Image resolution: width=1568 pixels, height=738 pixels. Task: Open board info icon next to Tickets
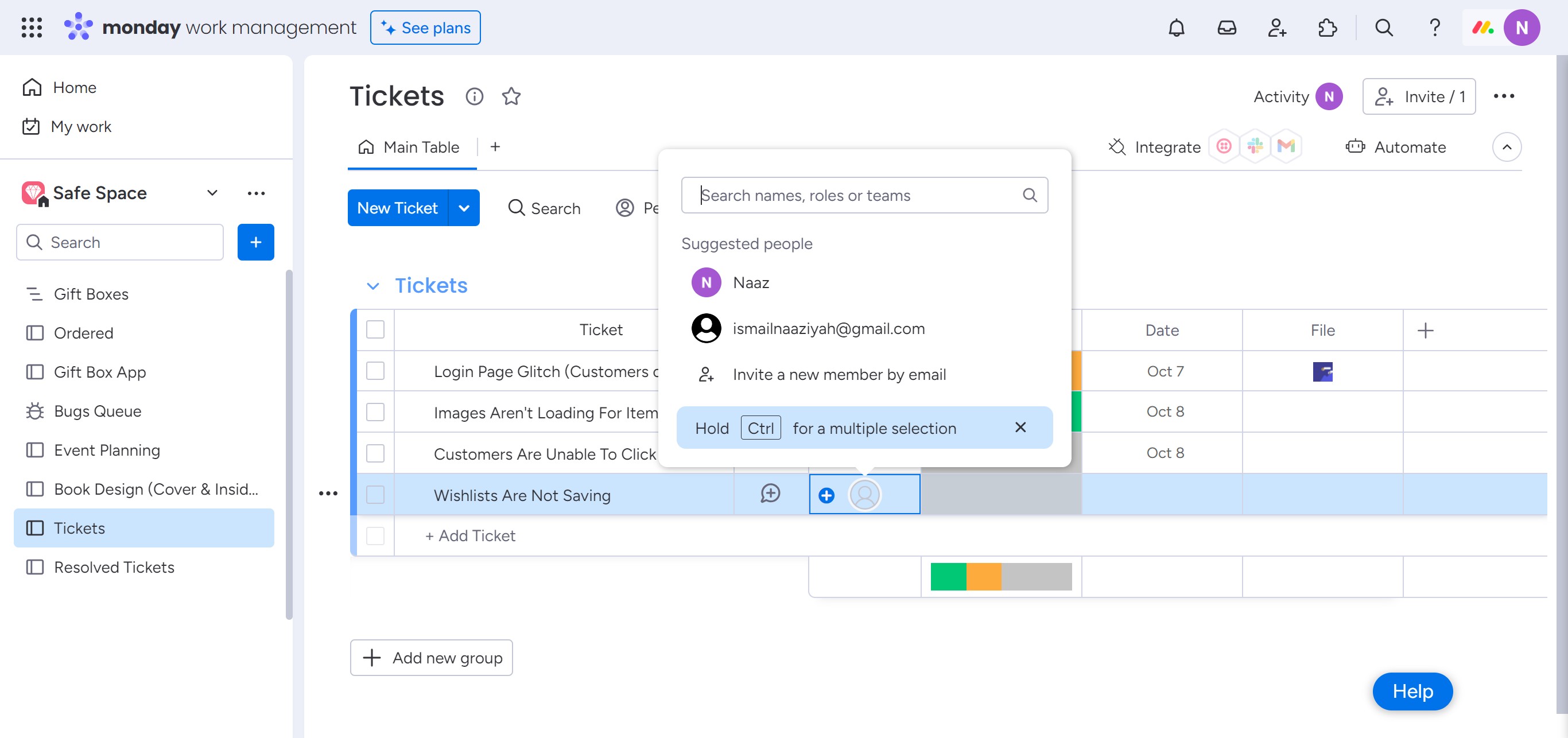(474, 96)
